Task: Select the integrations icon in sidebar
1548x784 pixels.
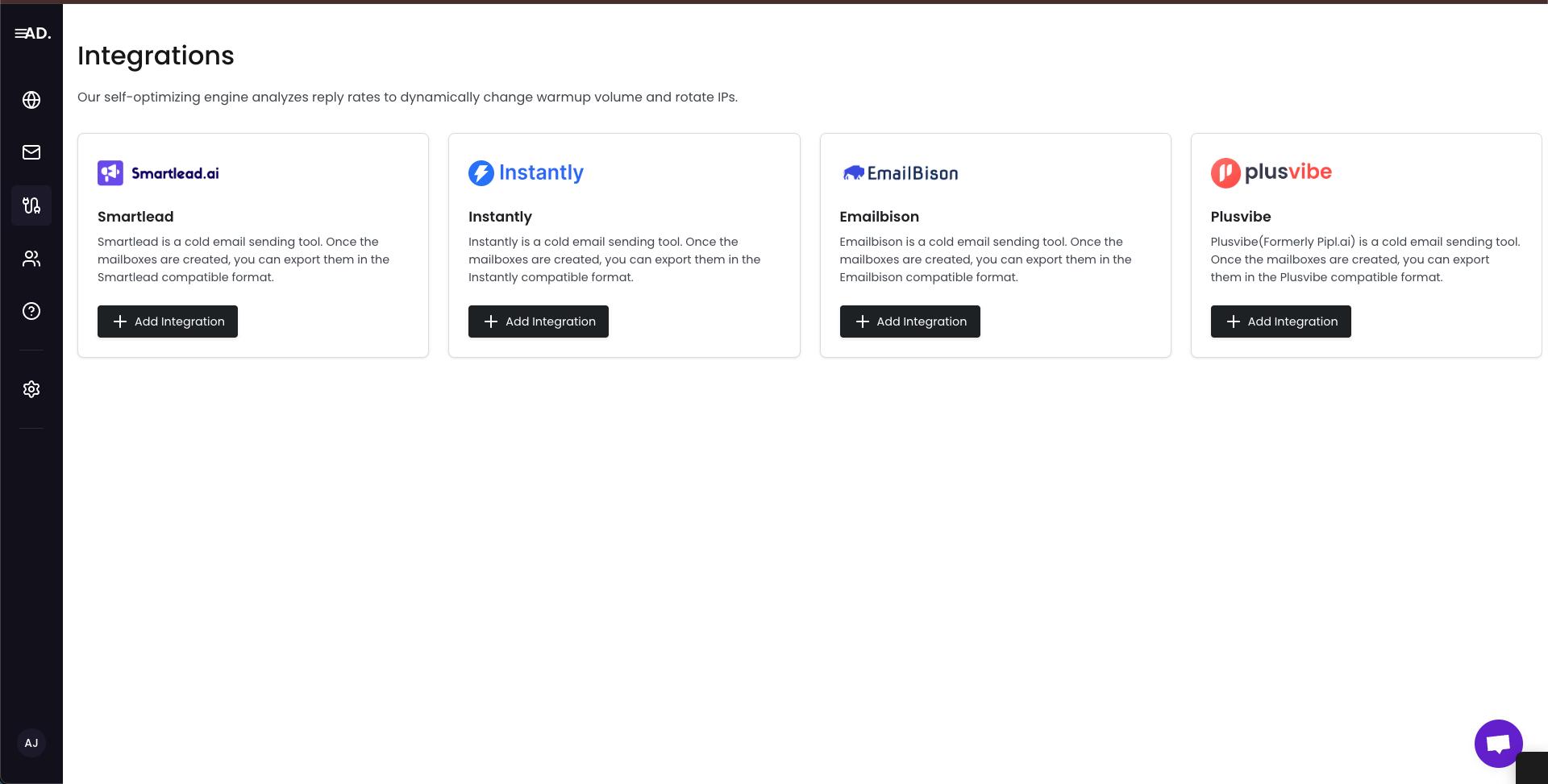Action: tap(31, 205)
